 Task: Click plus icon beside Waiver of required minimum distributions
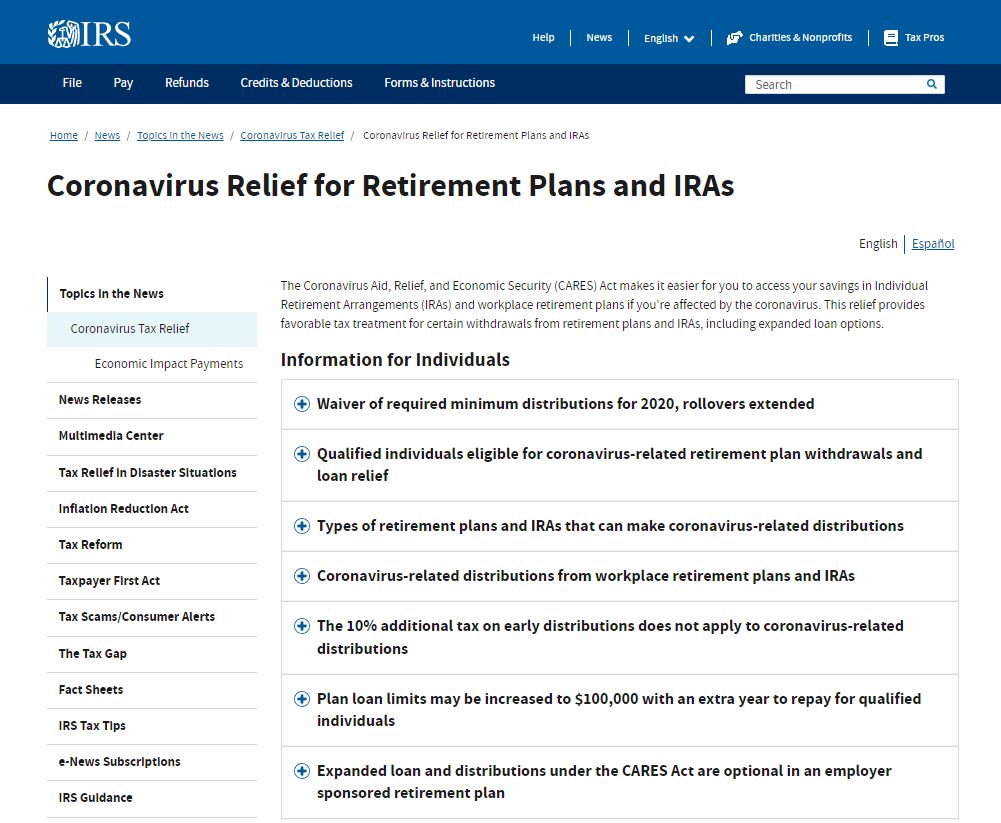pyautogui.click(x=302, y=404)
